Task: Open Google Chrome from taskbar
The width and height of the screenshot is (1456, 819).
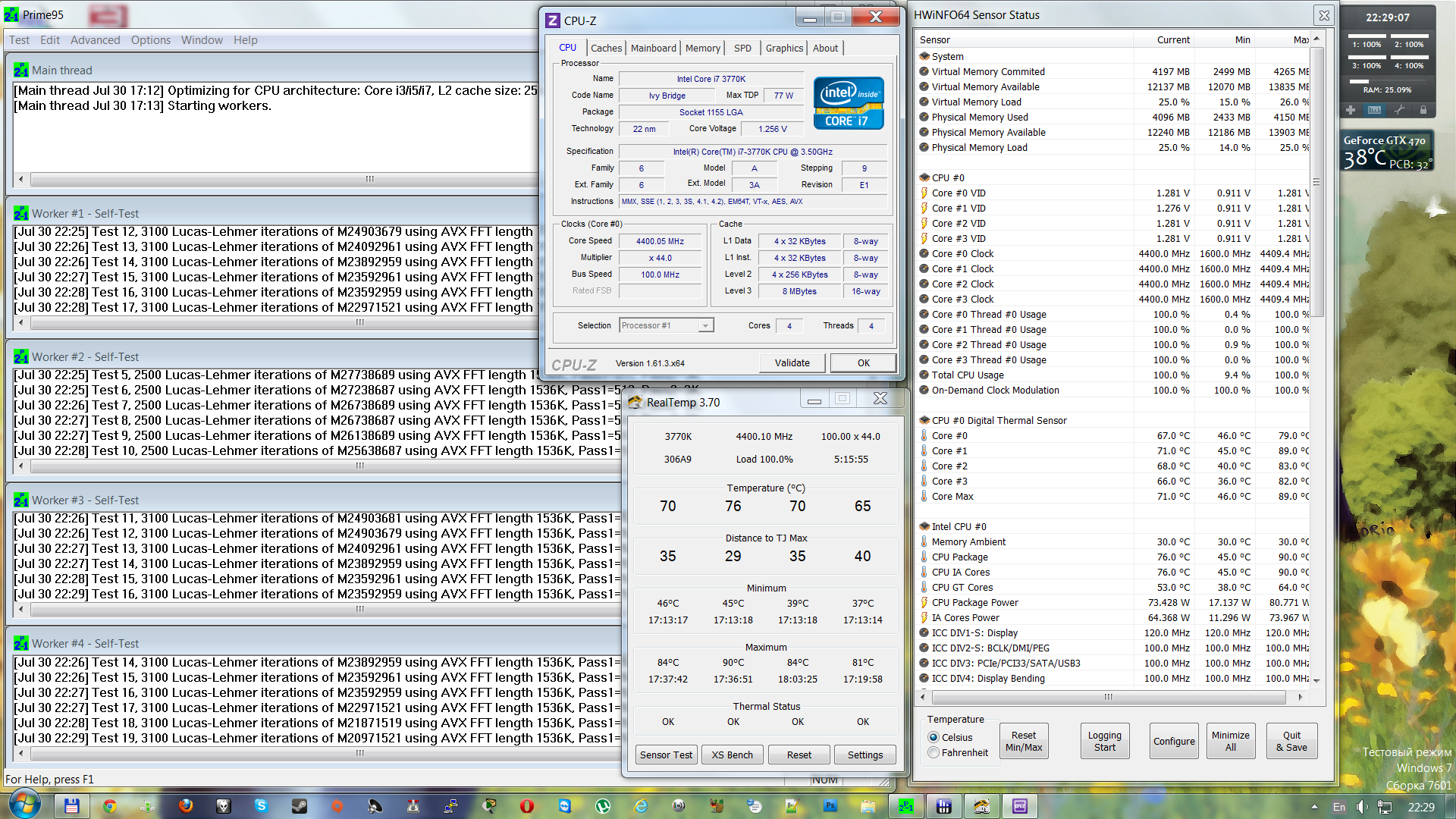Action: click(x=110, y=806)
